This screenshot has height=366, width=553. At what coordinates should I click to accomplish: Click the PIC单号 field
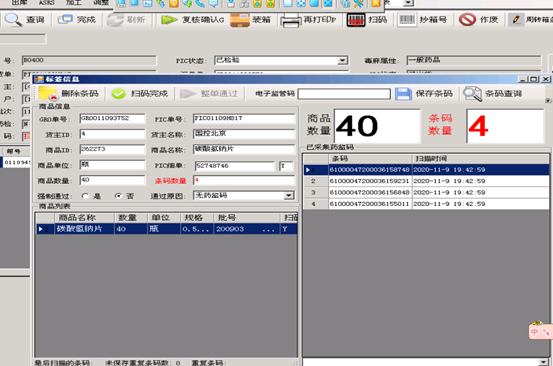pos(244,118)
